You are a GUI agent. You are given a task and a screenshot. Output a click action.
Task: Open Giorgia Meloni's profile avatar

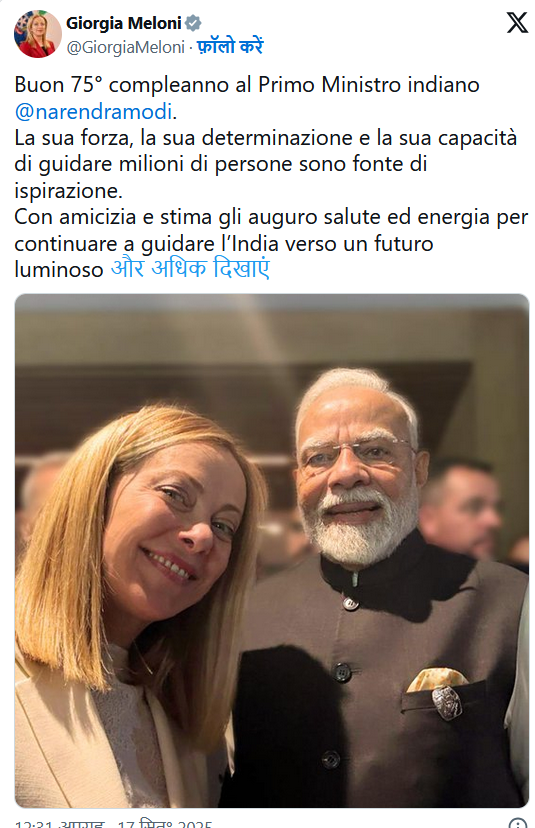click(37, 34)
